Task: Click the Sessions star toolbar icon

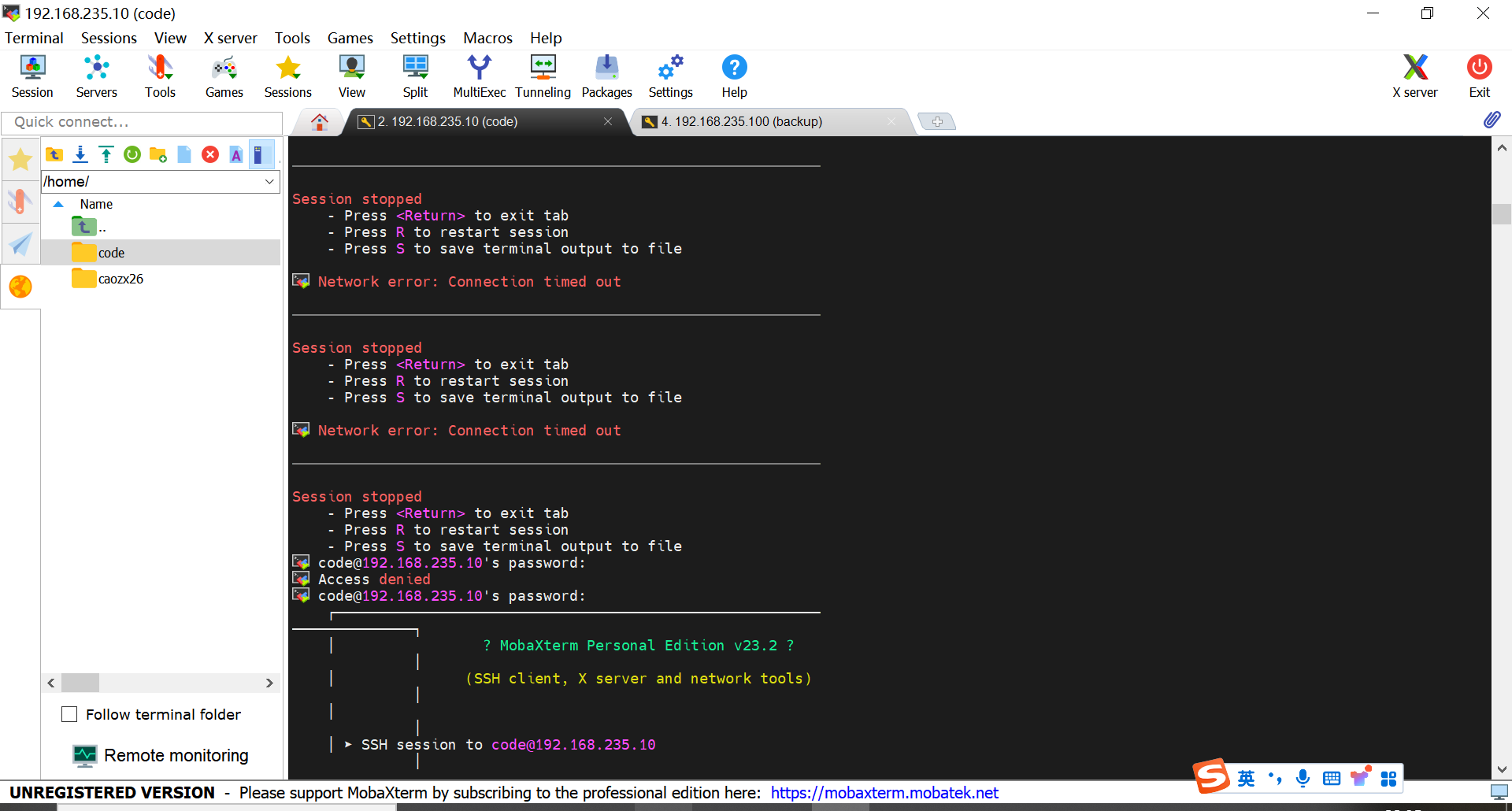Action: [288, 76]
